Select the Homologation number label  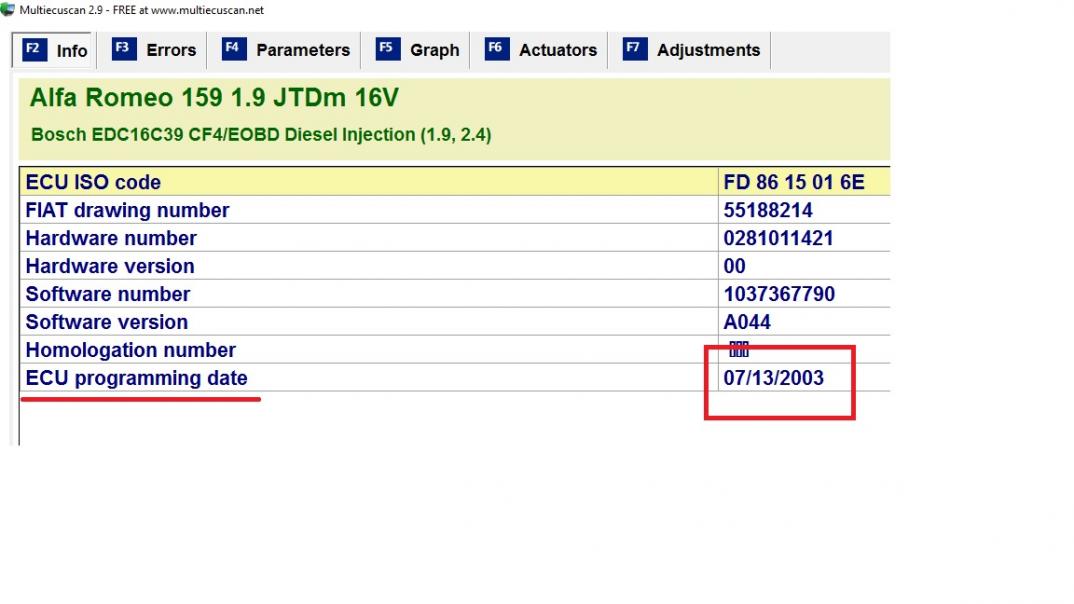point(130,350)
